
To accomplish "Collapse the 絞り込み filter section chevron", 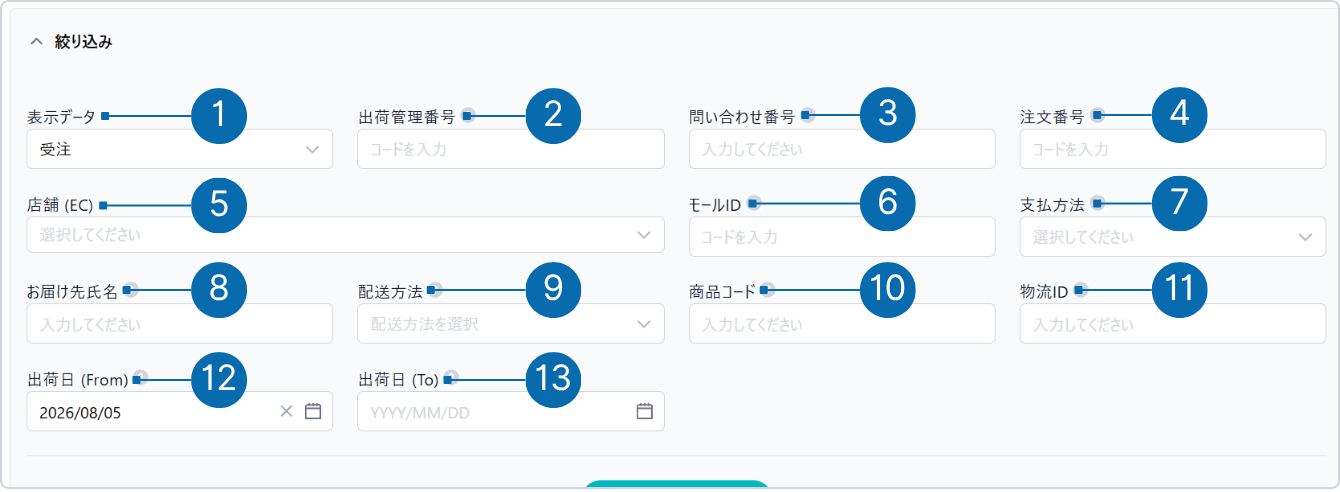I will pyautogui.click(x=36, y=42).
